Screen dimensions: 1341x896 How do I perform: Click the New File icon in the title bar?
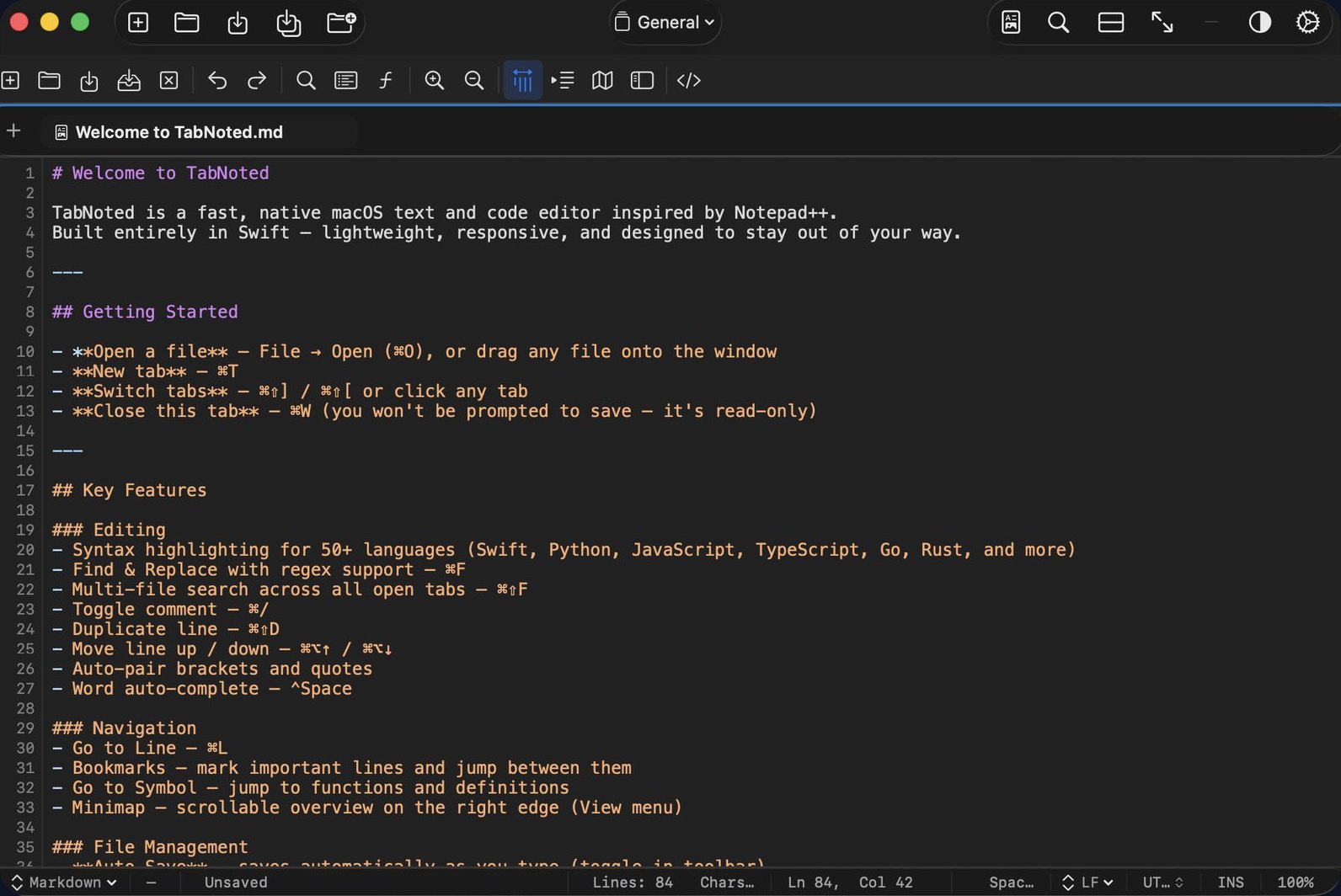(138, 23)
